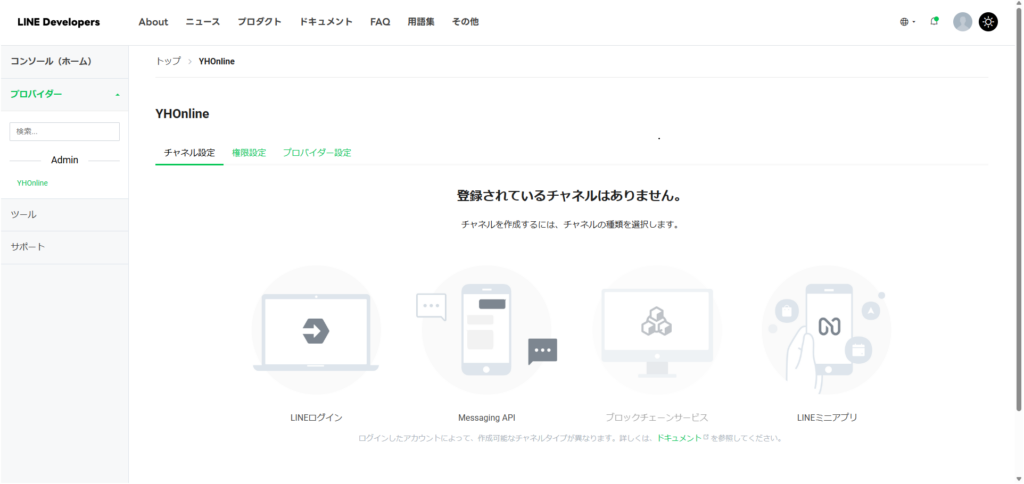This screenshot has height=484, width=1024.
Task: Open the language globe selector
Action: click(x=907, y=22)
